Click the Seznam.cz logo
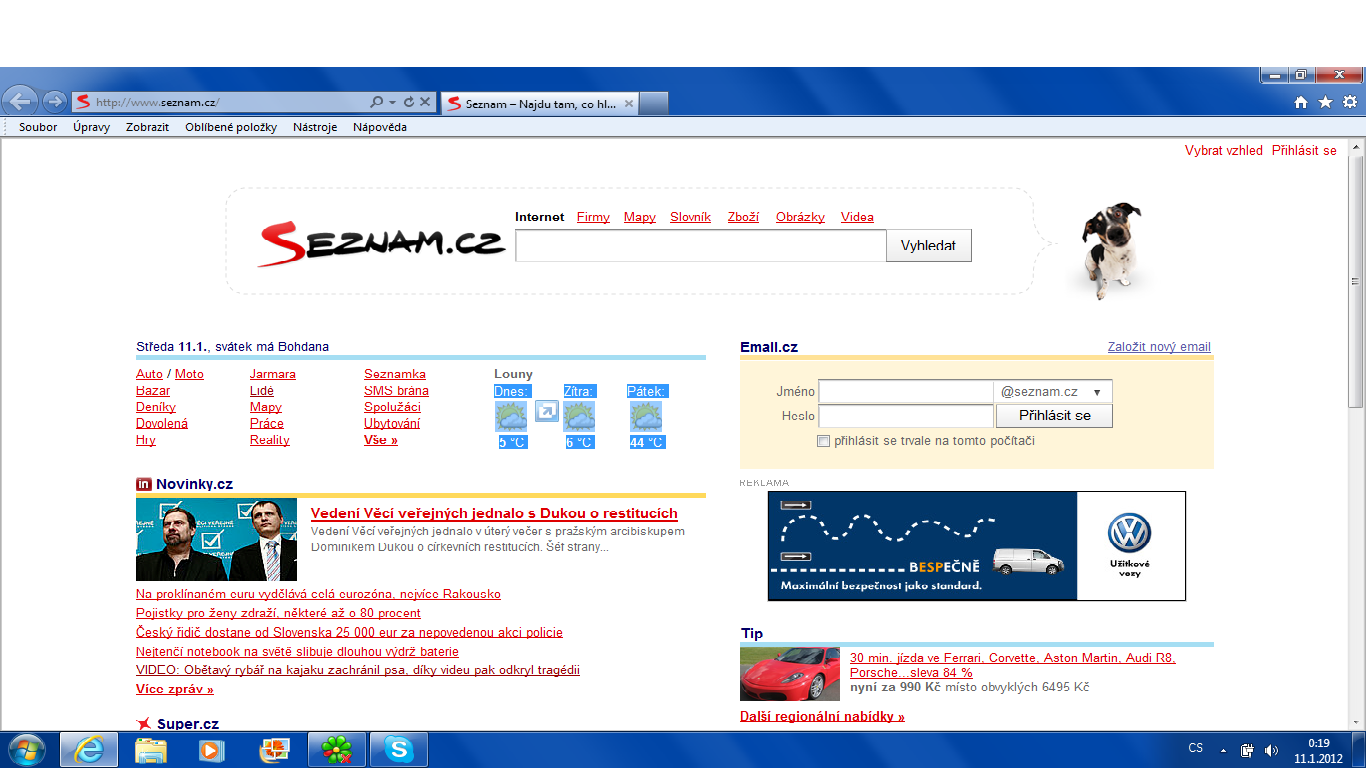Image resolution: width=1366 pixels, height=768 pixels. tap(382, 242)
